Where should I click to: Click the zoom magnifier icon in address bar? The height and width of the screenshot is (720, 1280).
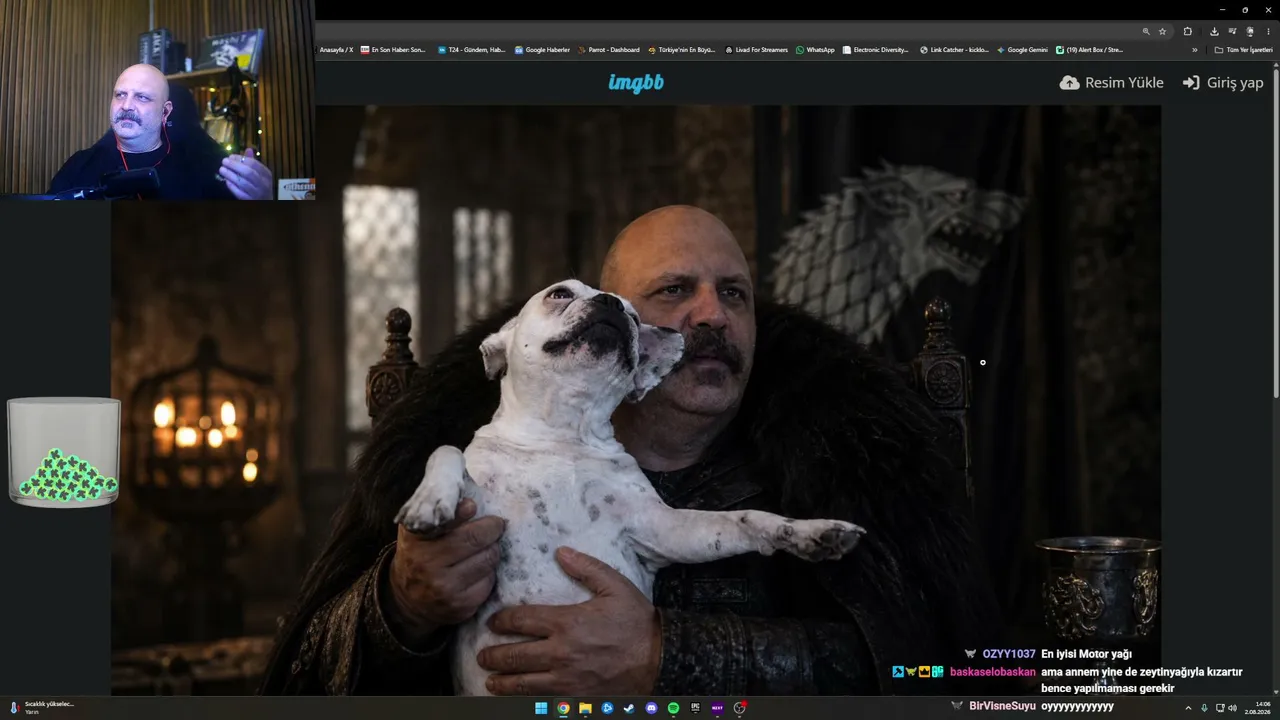click(x=1146, y=31)
